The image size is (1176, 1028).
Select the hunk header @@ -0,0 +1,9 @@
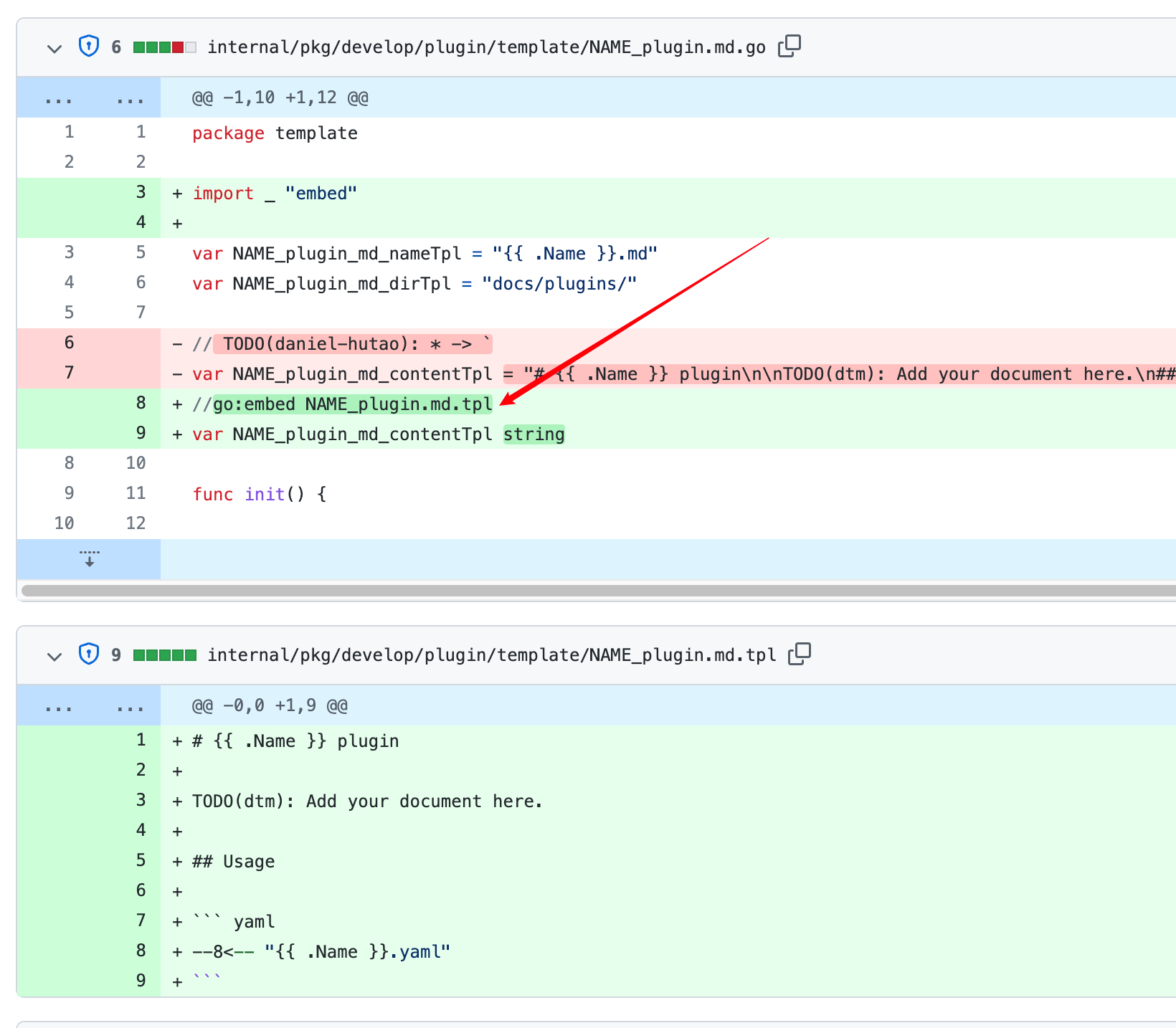click(270, 705)
